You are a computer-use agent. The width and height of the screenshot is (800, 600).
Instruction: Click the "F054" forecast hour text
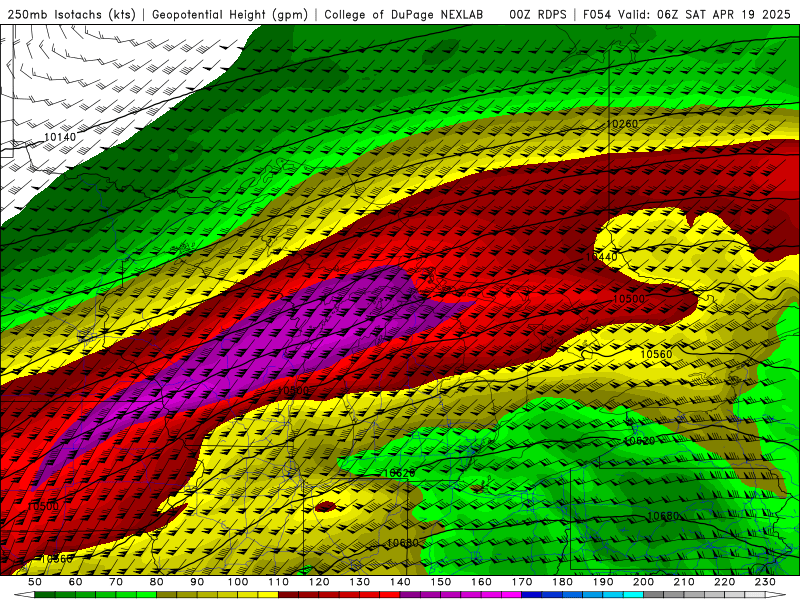click(597, 15)
